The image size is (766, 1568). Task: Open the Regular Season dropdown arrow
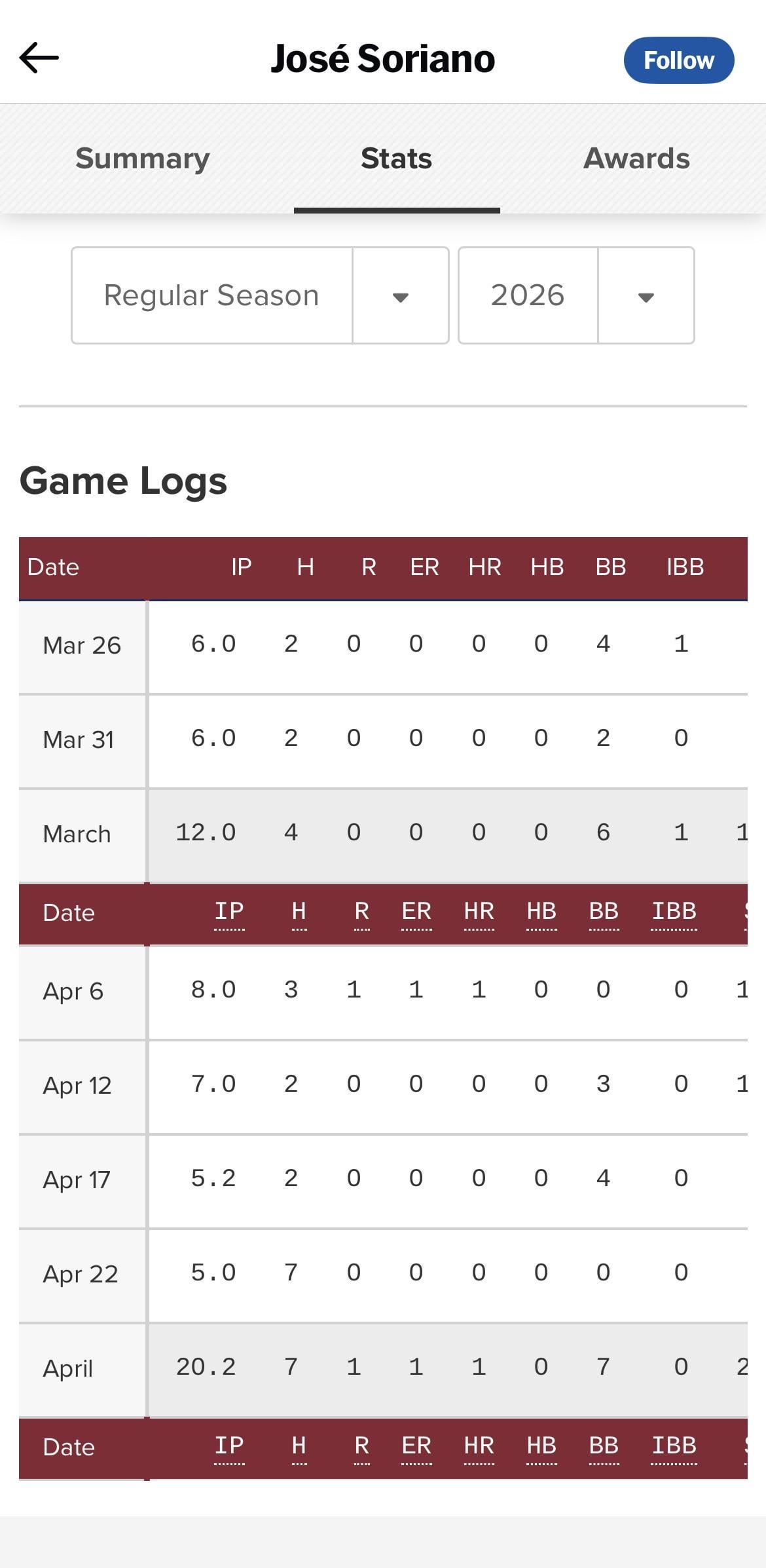[400, 296]
